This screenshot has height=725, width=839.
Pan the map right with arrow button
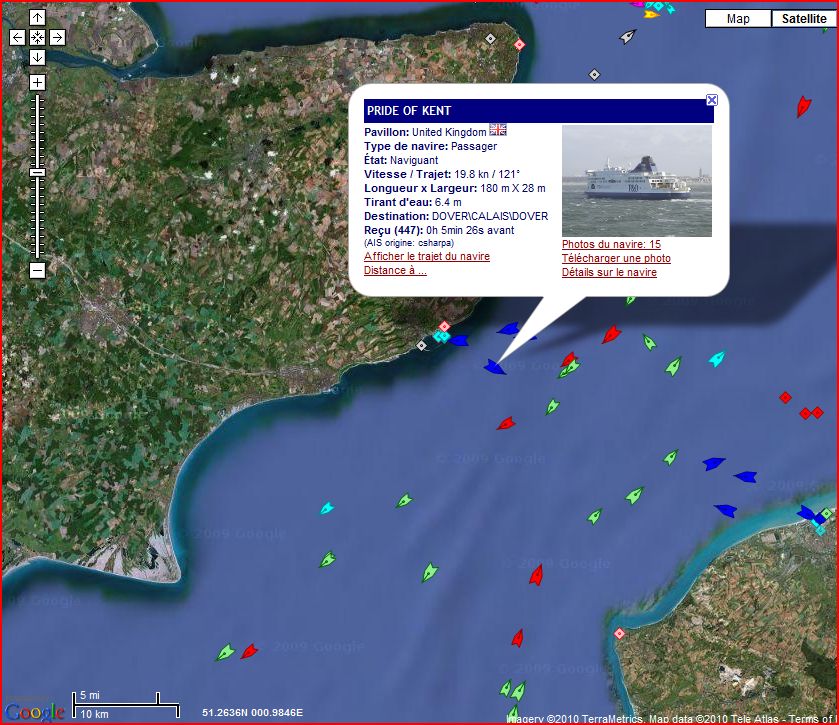(x=57, y=37)
